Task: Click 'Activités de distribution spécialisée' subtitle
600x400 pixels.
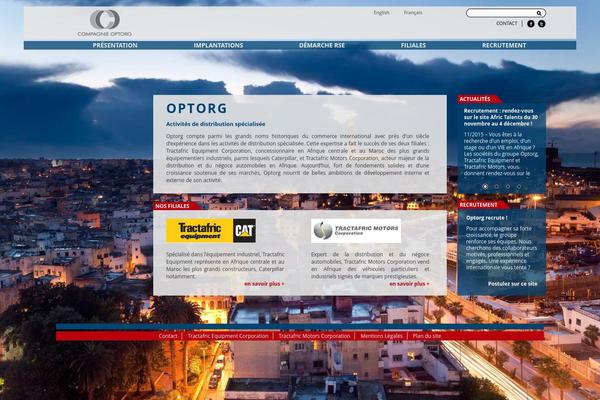Action: click(x=215, y=124)
